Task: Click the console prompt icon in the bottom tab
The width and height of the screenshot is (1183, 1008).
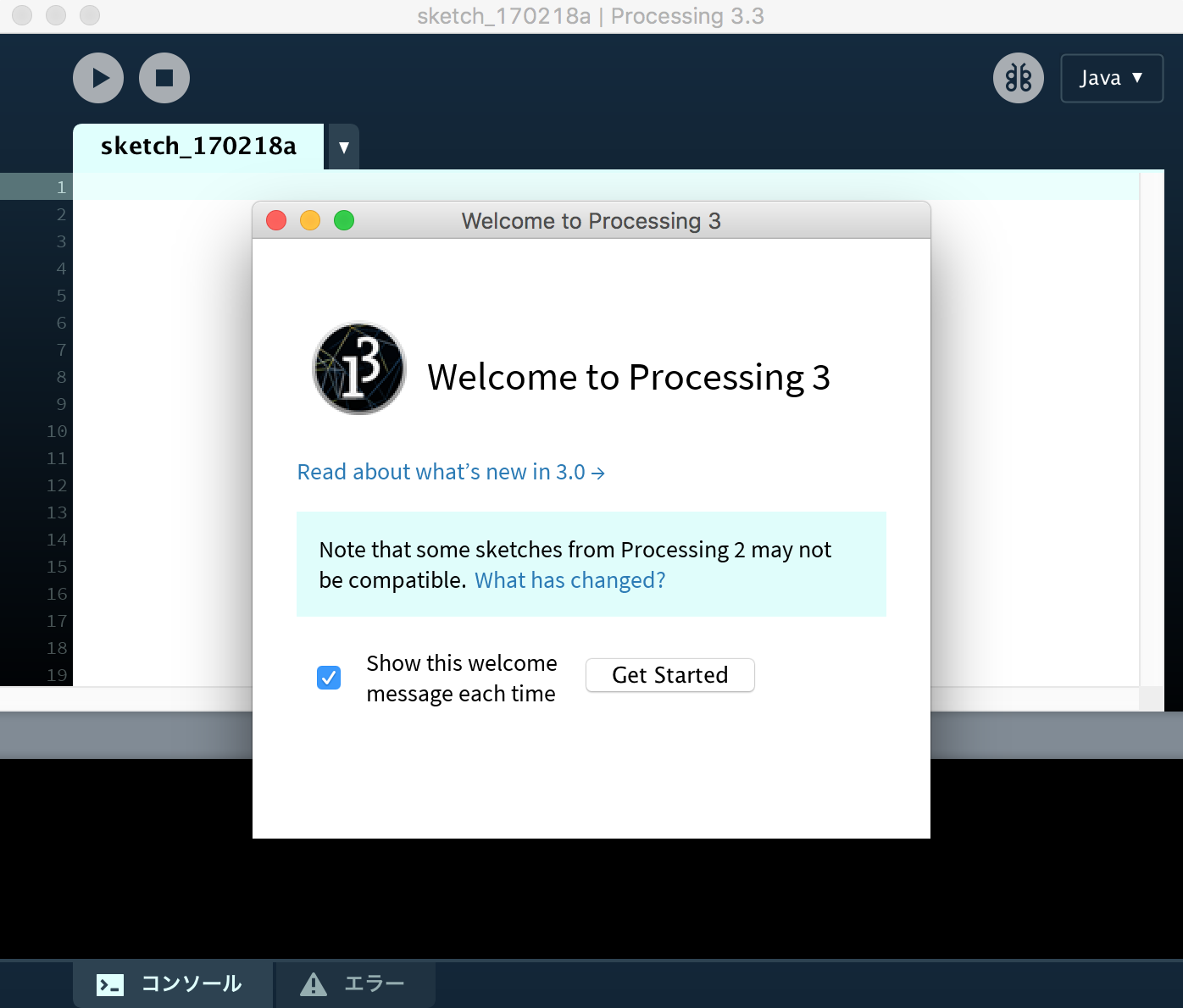Action: [110, 984]
